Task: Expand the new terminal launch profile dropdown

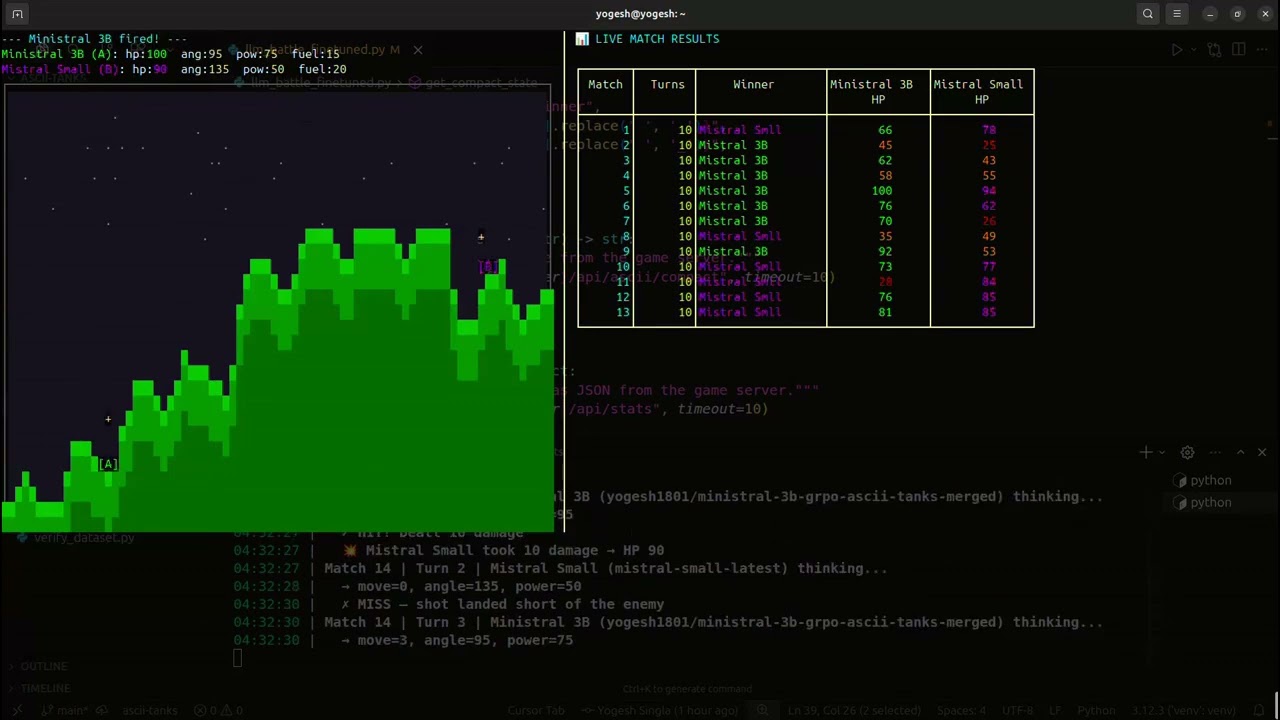Action: (1162, 453)
